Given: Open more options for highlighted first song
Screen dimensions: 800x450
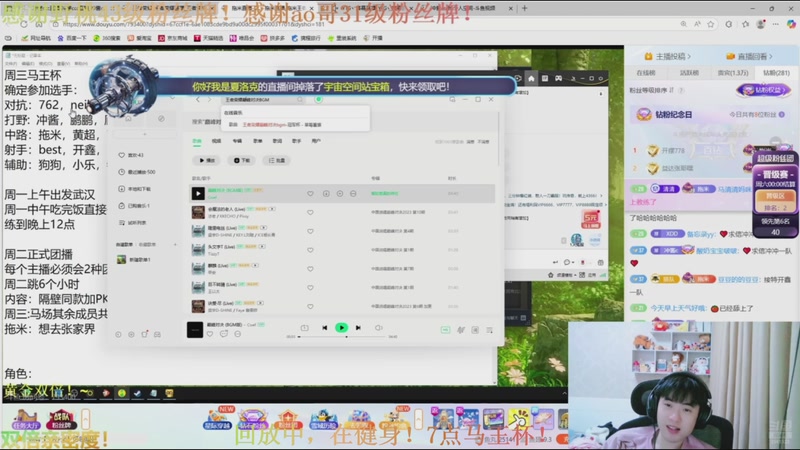Looking at the screenshot, I should pos(353,194).
